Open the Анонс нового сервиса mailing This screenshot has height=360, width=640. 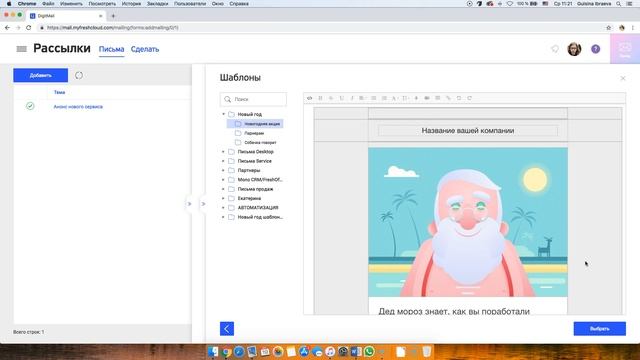(x=78, y=107)
